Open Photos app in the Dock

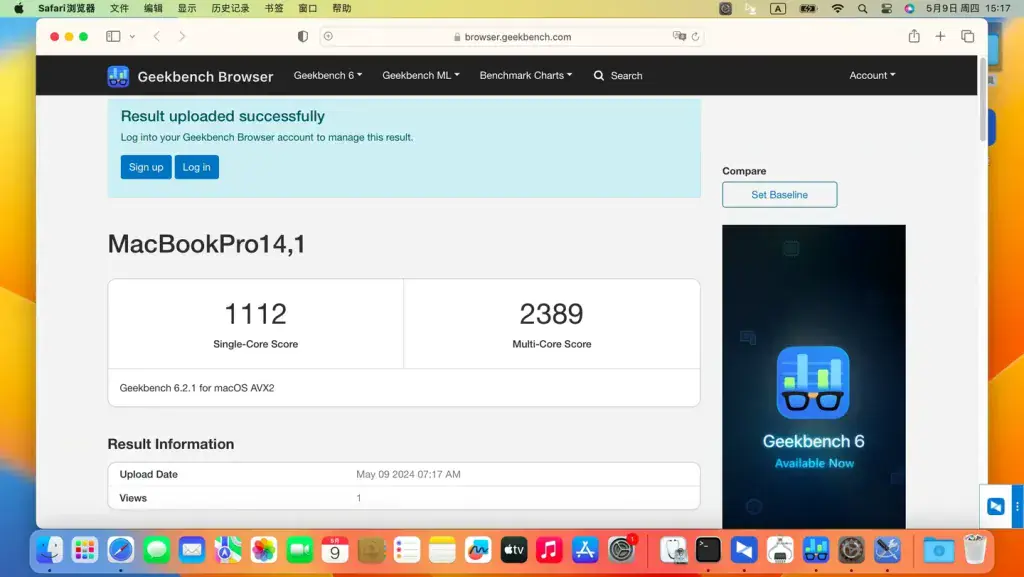264,550
